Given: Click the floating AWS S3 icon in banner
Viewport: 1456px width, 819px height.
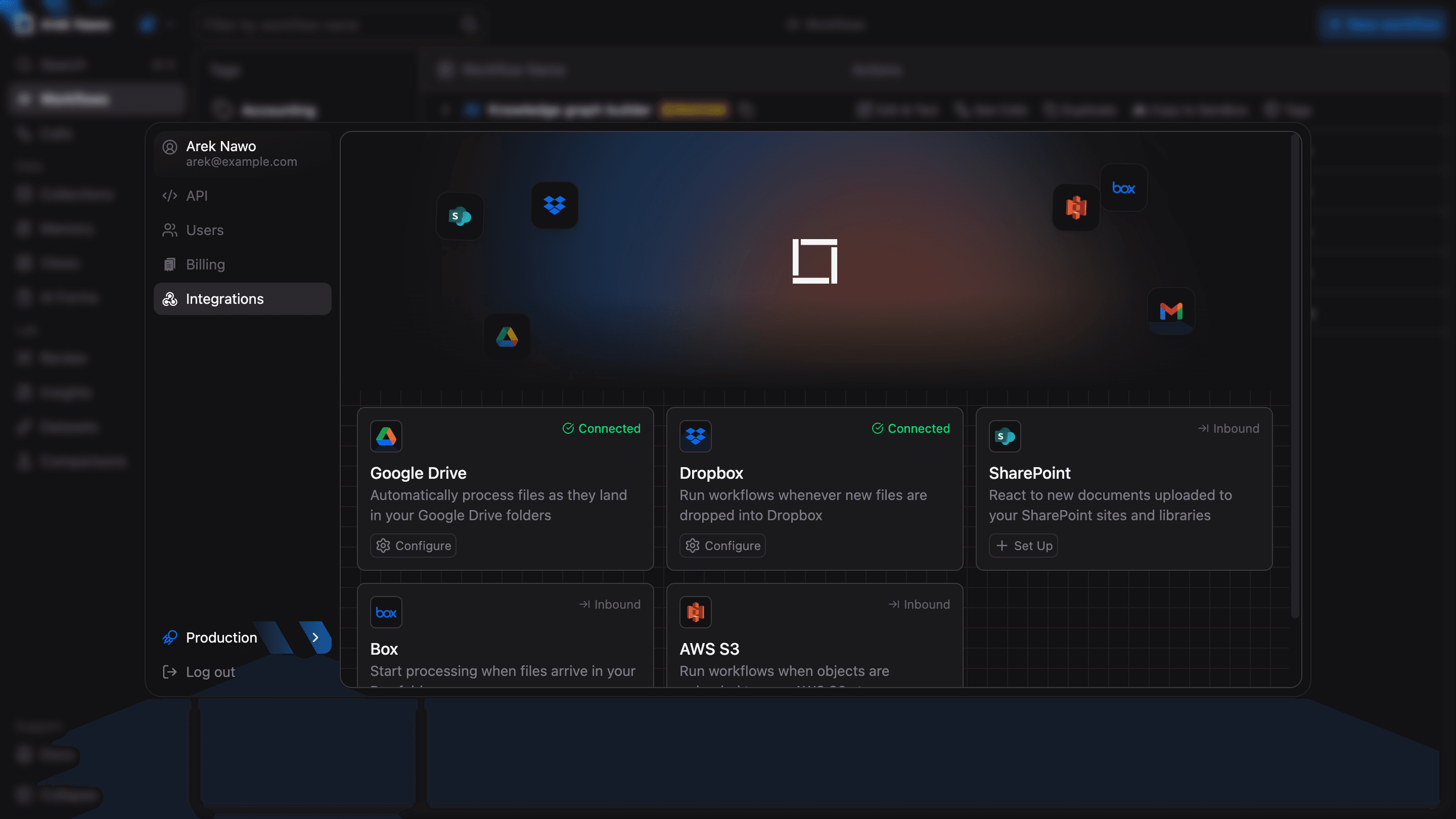Looking at the screenshot, I should (1076, 207).
